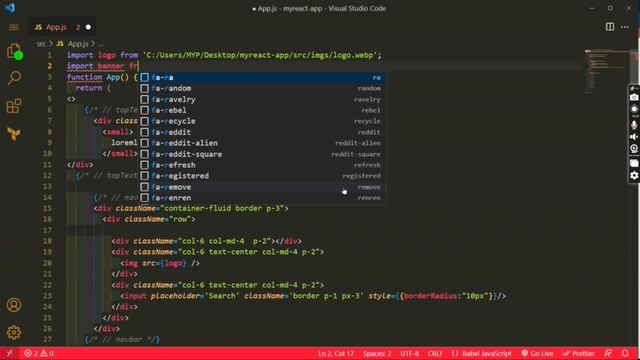The height and width of the screenshot is (360, 640).
Task: Close the unsaved App.js tab dot
Action: pyautogui.click(x=88, y=27)
